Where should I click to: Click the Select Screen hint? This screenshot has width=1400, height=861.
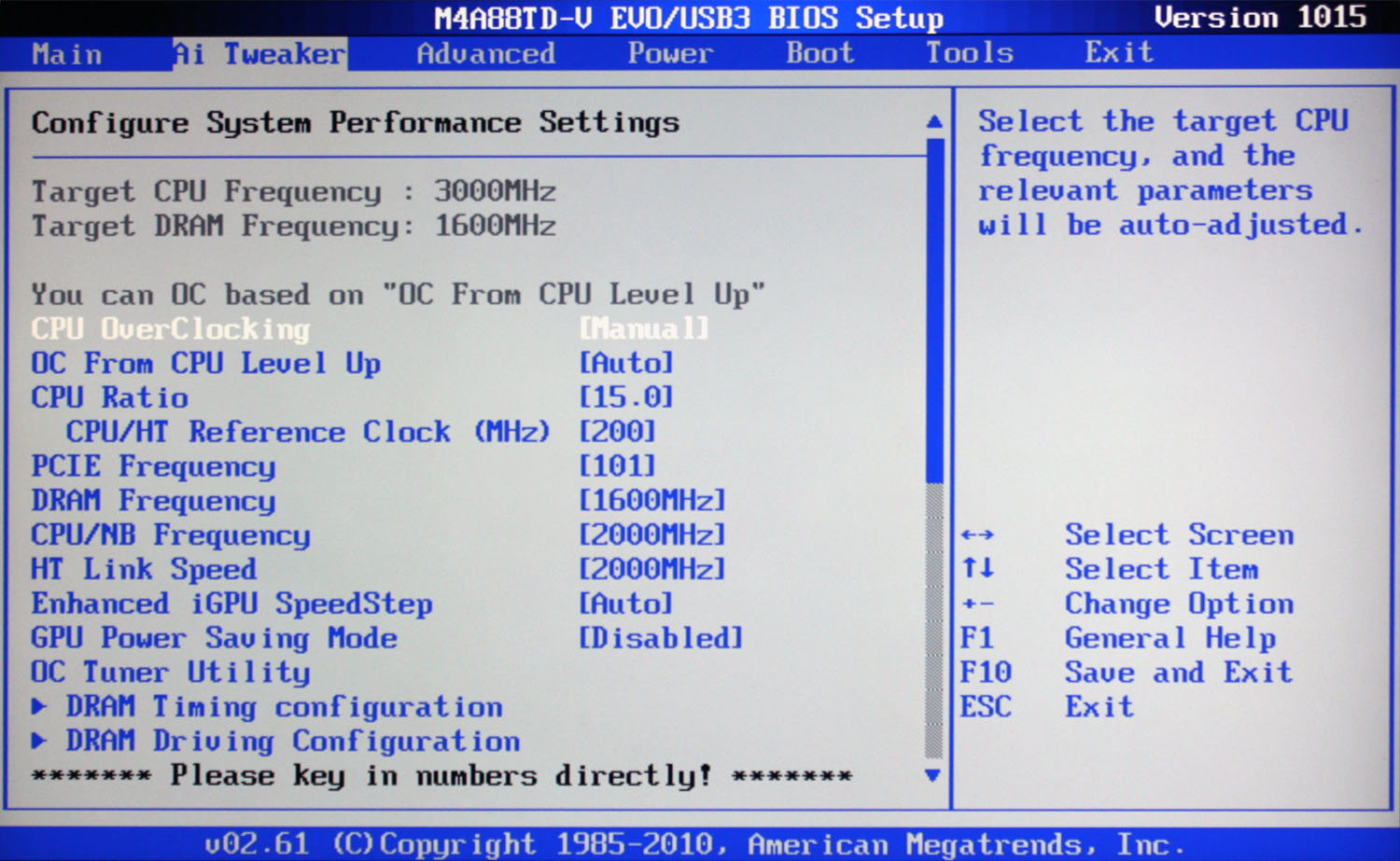(1180, 535)
